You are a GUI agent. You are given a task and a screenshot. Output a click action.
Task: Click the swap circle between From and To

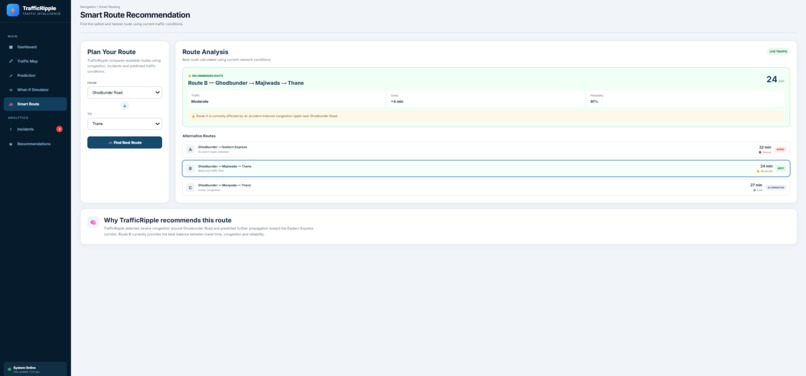coord(124,106)
